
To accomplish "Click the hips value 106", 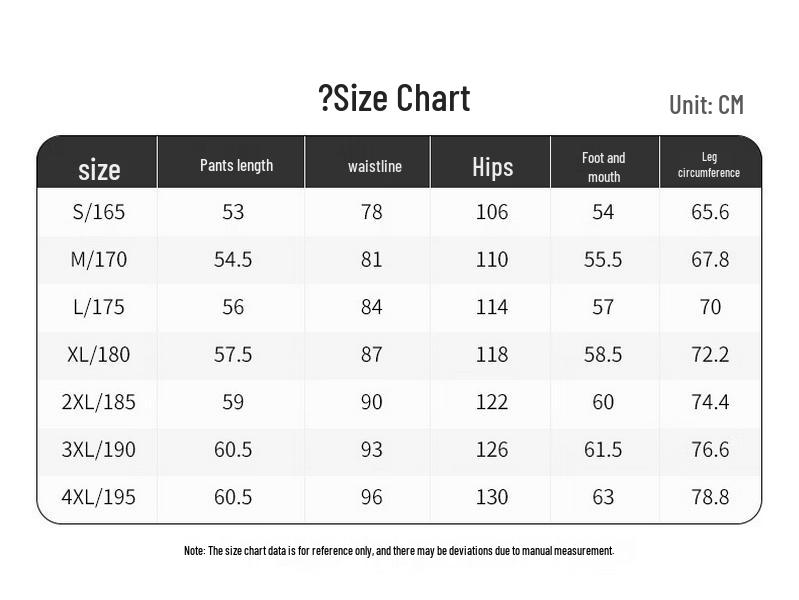I will [x=492, y=212].
